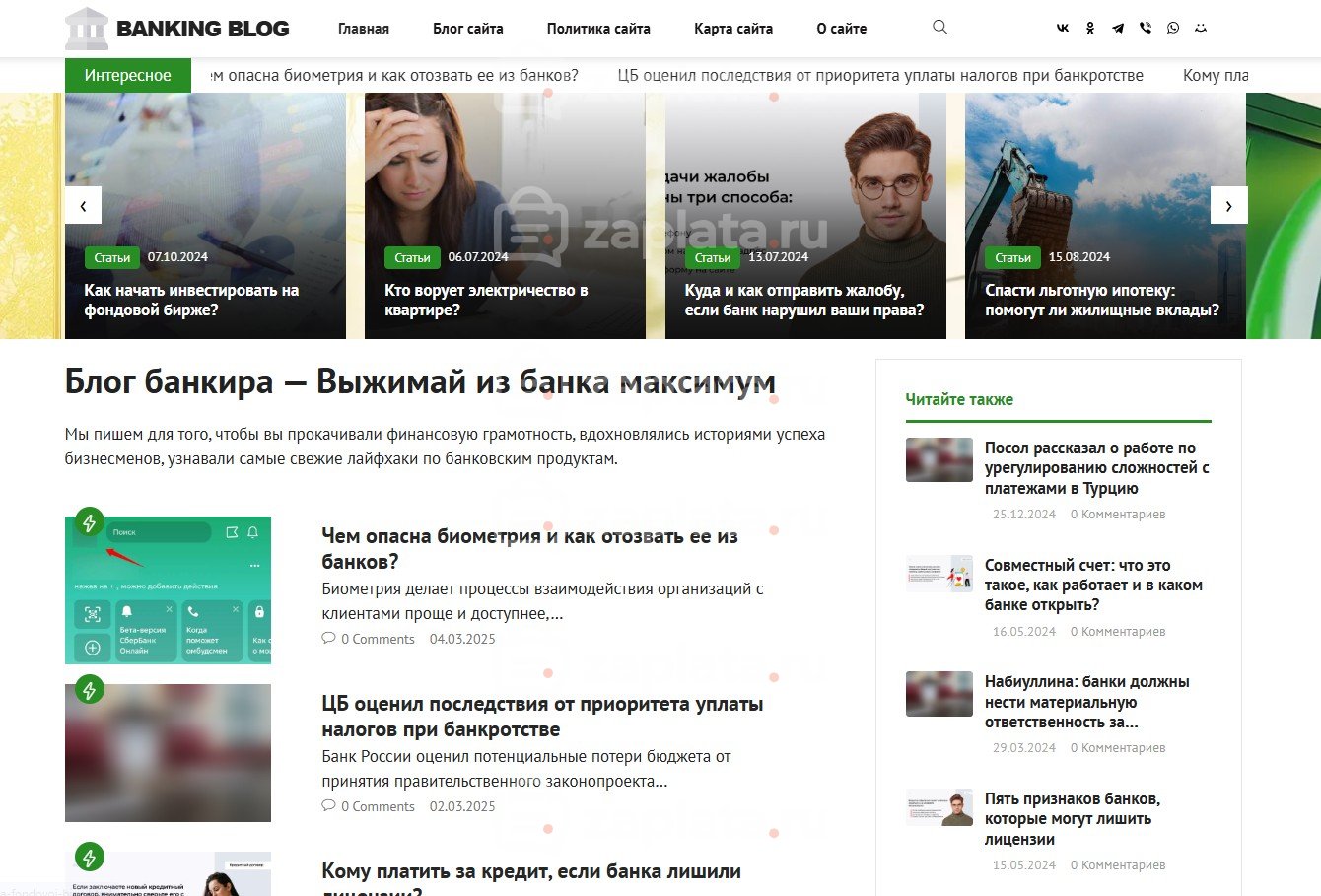Click '0 Comments' under biometrics article
The image size is (1321, 896).
click(378, 639)
